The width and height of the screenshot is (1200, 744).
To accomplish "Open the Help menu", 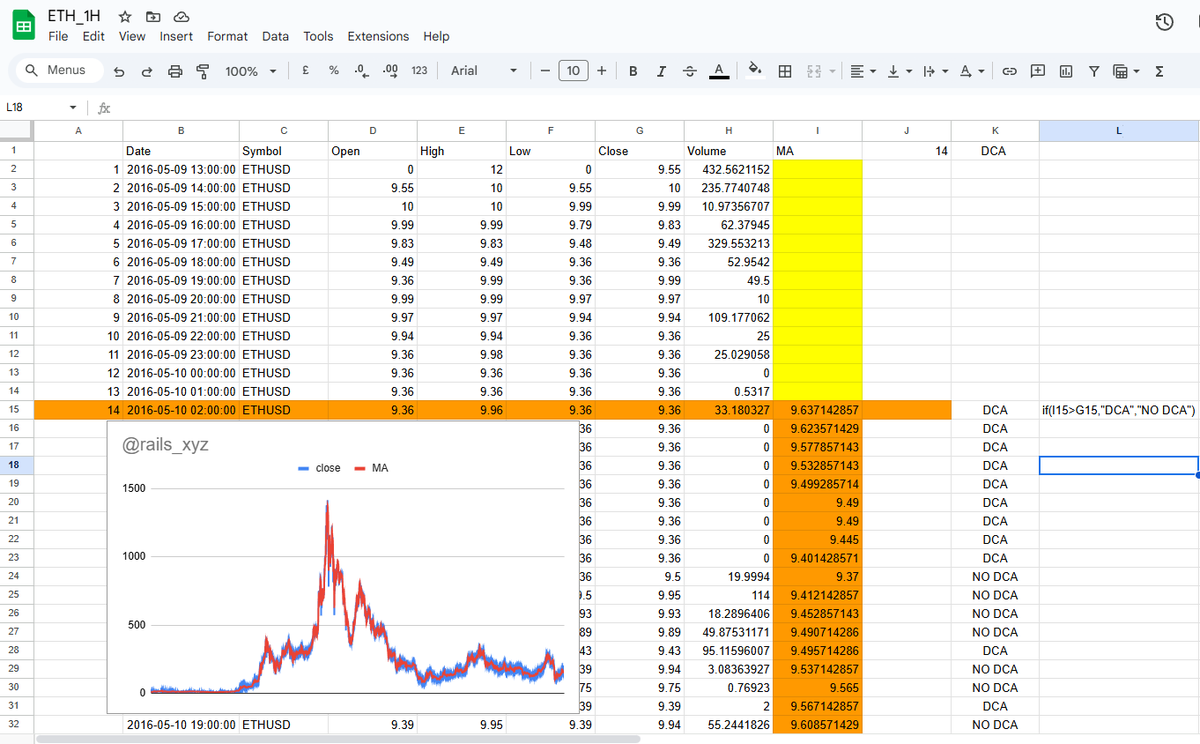I will 436,36.
